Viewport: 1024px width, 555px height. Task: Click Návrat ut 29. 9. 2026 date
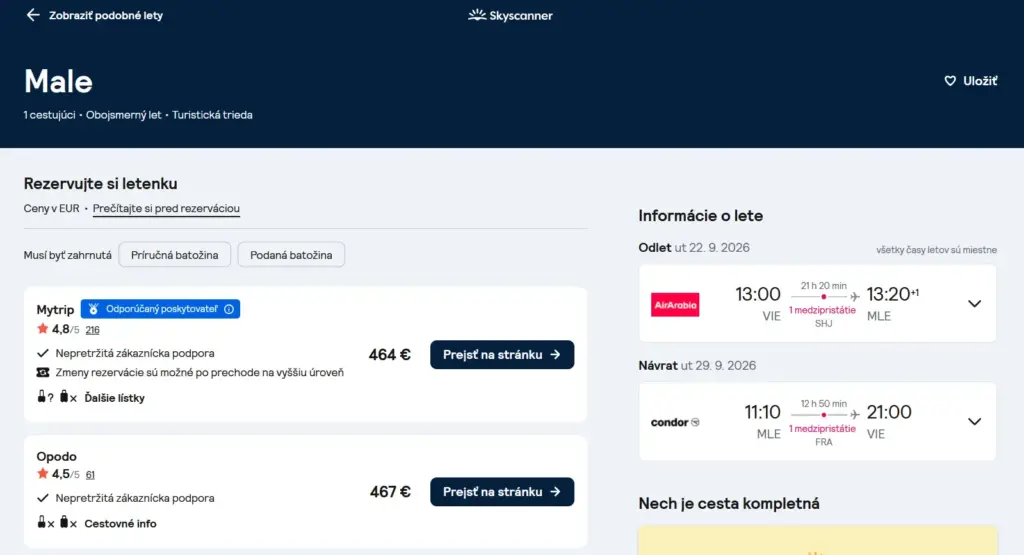[697, 366]
